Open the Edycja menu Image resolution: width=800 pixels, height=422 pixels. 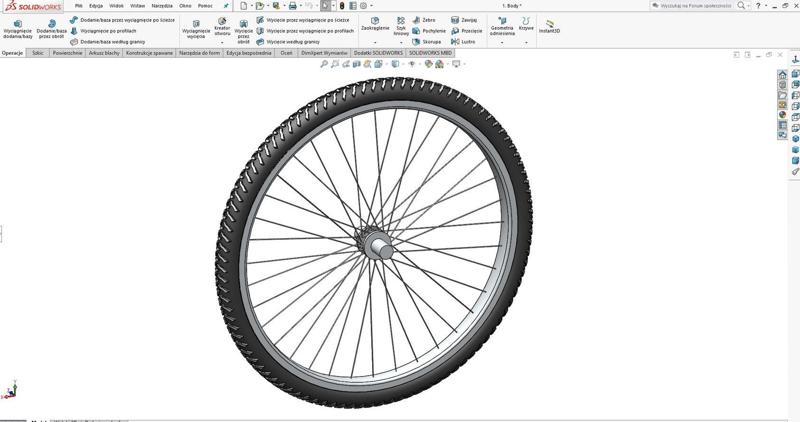point(96,6)
